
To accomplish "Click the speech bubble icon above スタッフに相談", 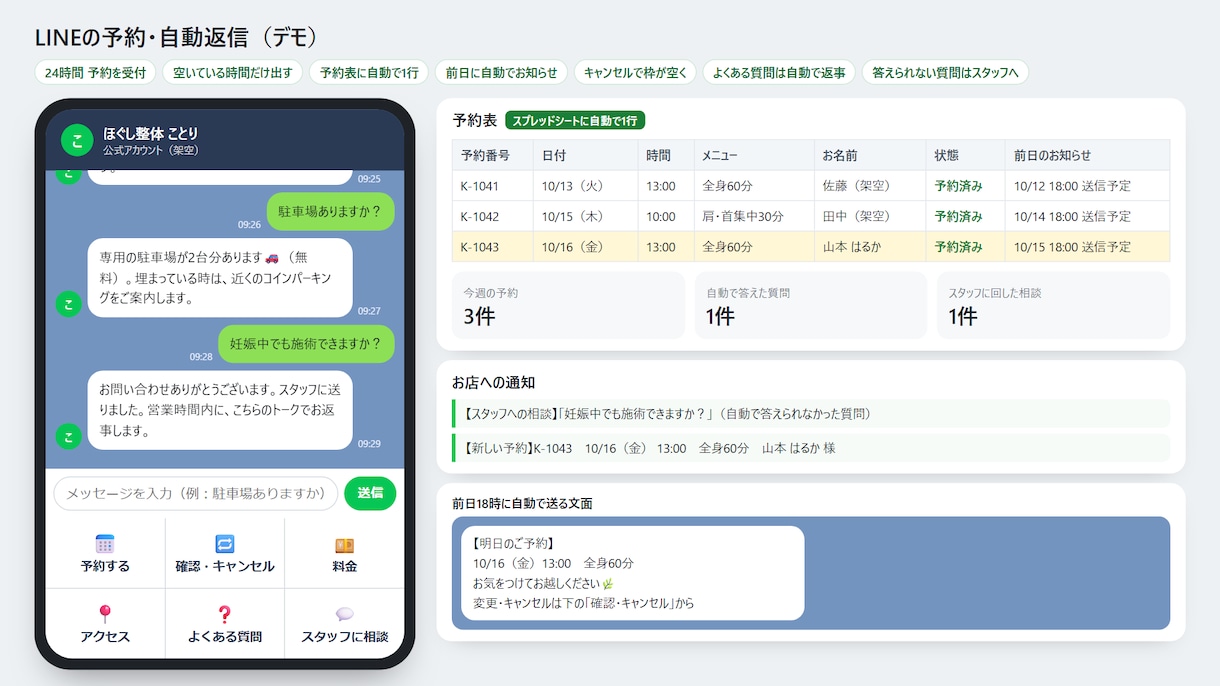I will (345, 614).
